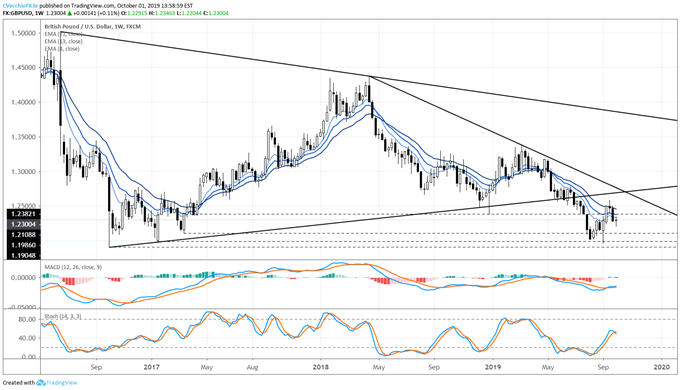Click the 1.35000 price axis label

[x=24, y=137]
